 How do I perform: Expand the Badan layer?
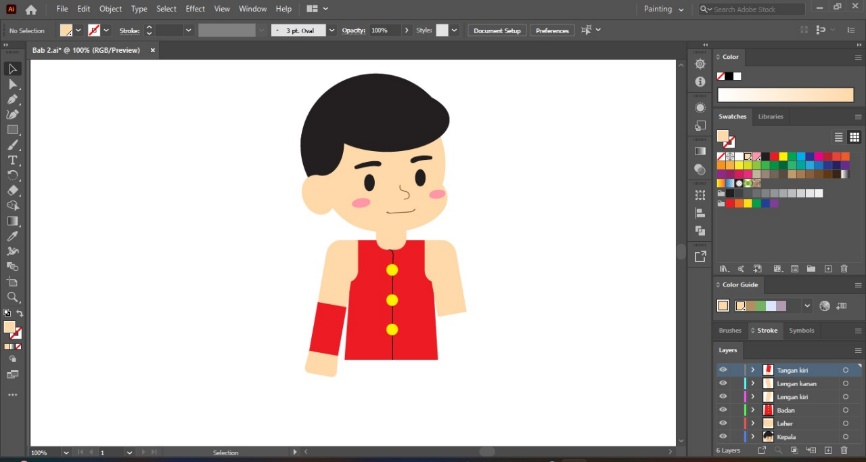[x=752, y=410]
